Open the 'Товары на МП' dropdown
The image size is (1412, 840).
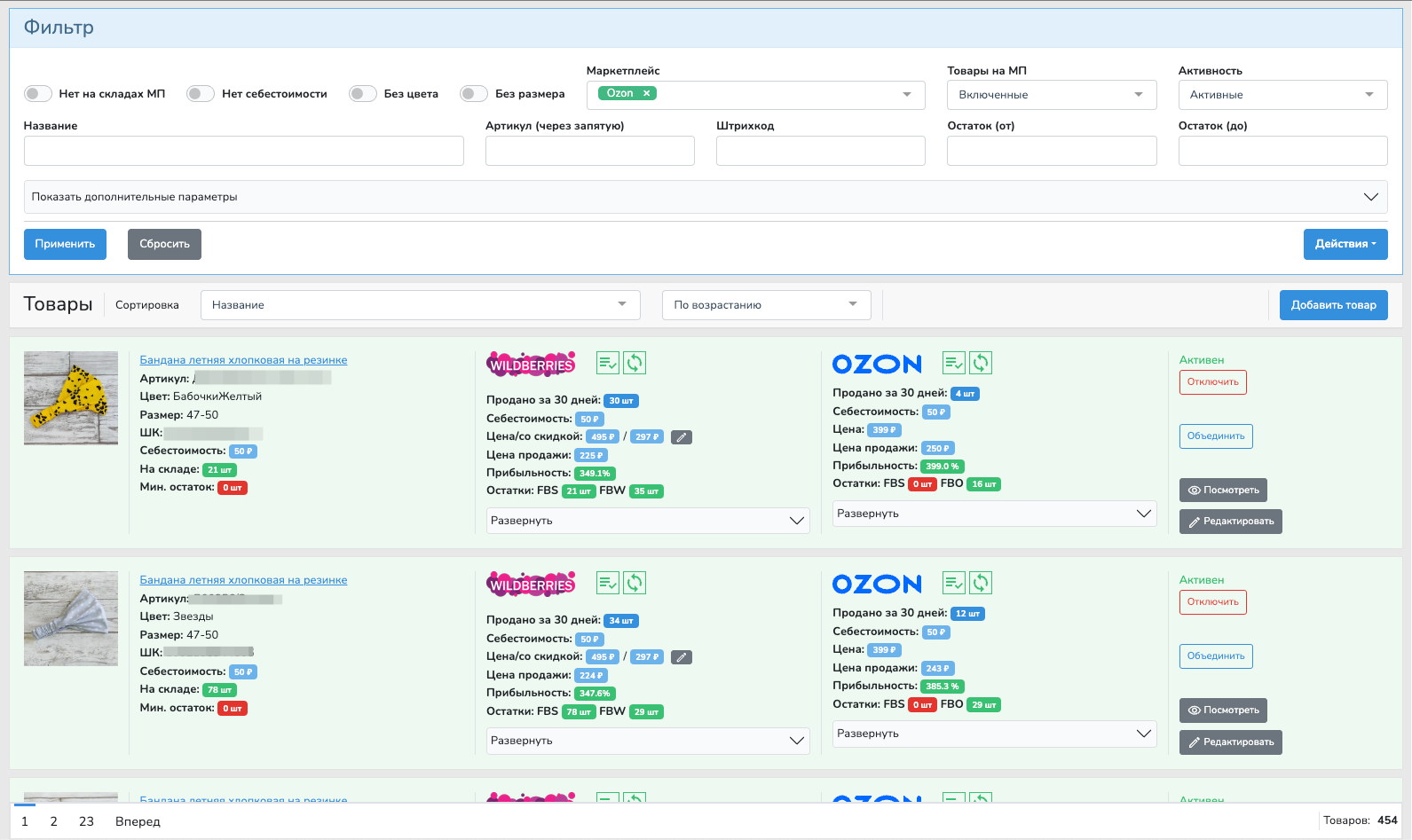click(x=1051, y=95)
